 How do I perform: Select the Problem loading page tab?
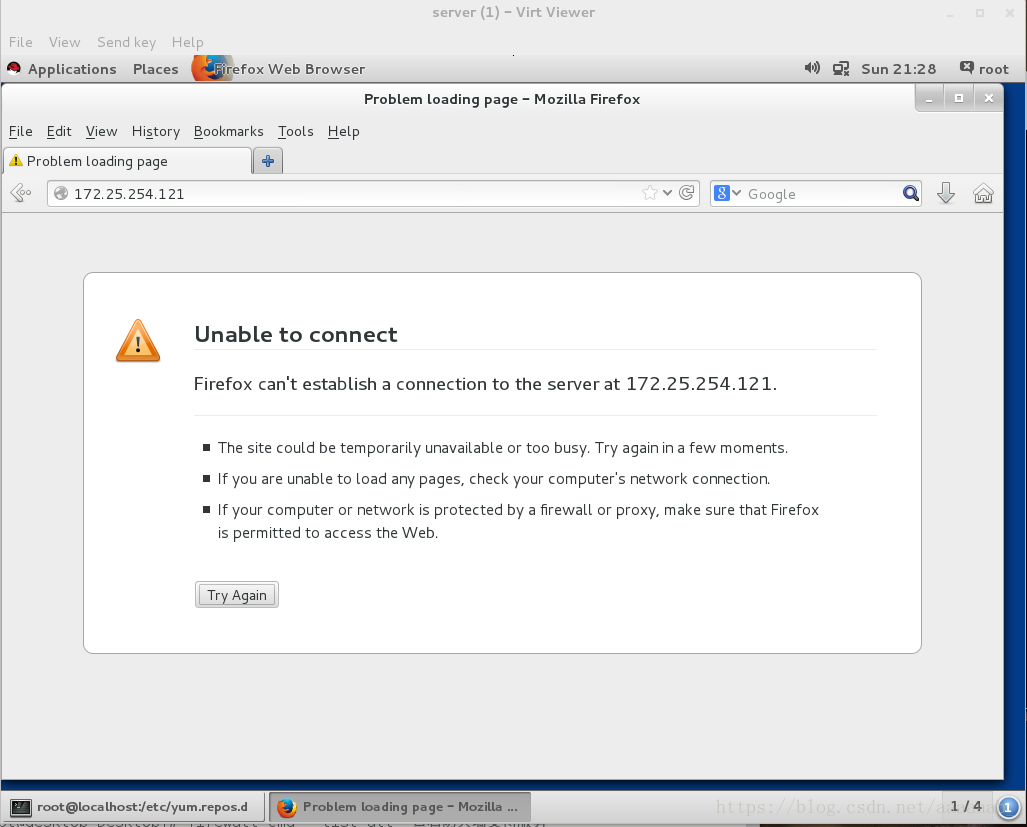(x=128, y=161)
